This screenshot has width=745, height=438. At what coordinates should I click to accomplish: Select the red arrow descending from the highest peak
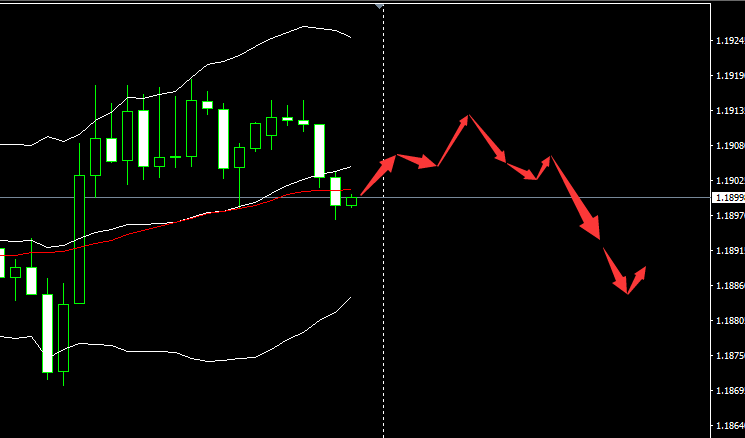487,139
